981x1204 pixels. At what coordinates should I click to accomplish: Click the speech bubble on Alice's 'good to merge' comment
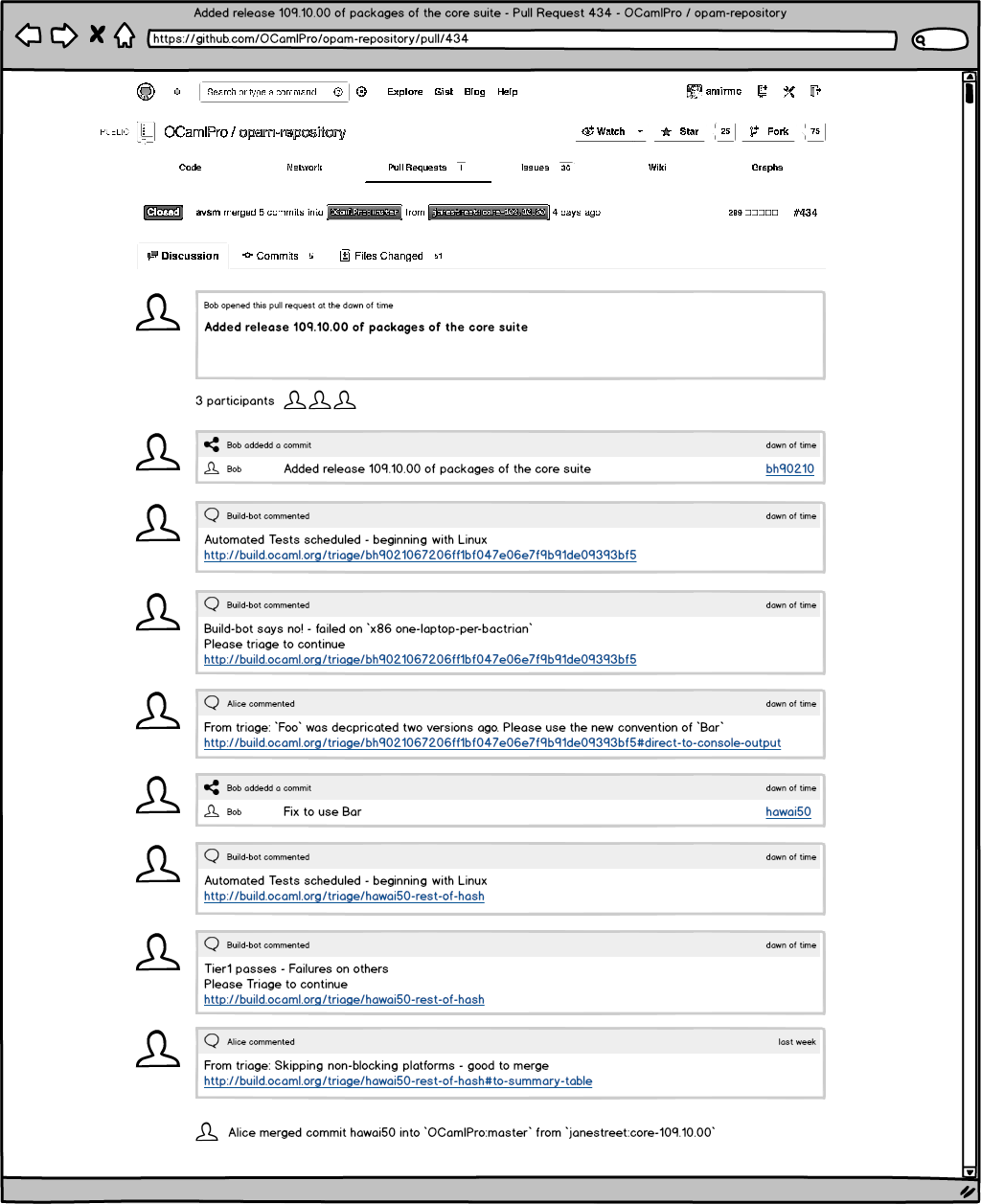coord(213,1041)
